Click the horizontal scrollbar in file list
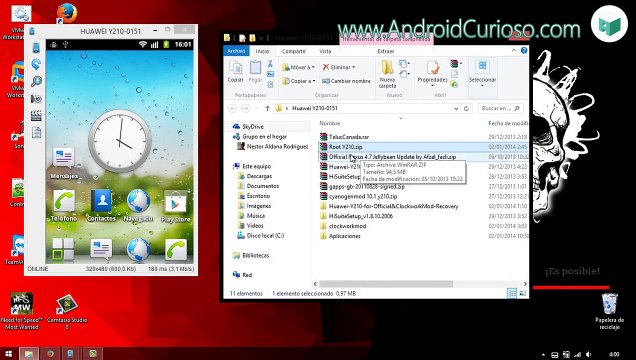636x360 pixels. (x=386, y=284)
